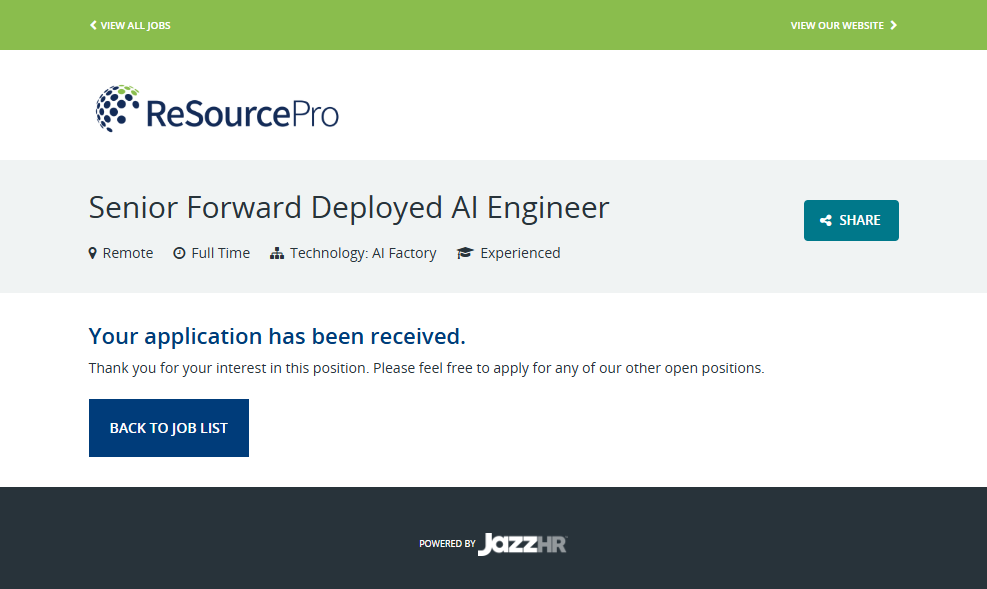Open the View Our Website link
This screenshot has height=589, width=987.
pos(837,25)
